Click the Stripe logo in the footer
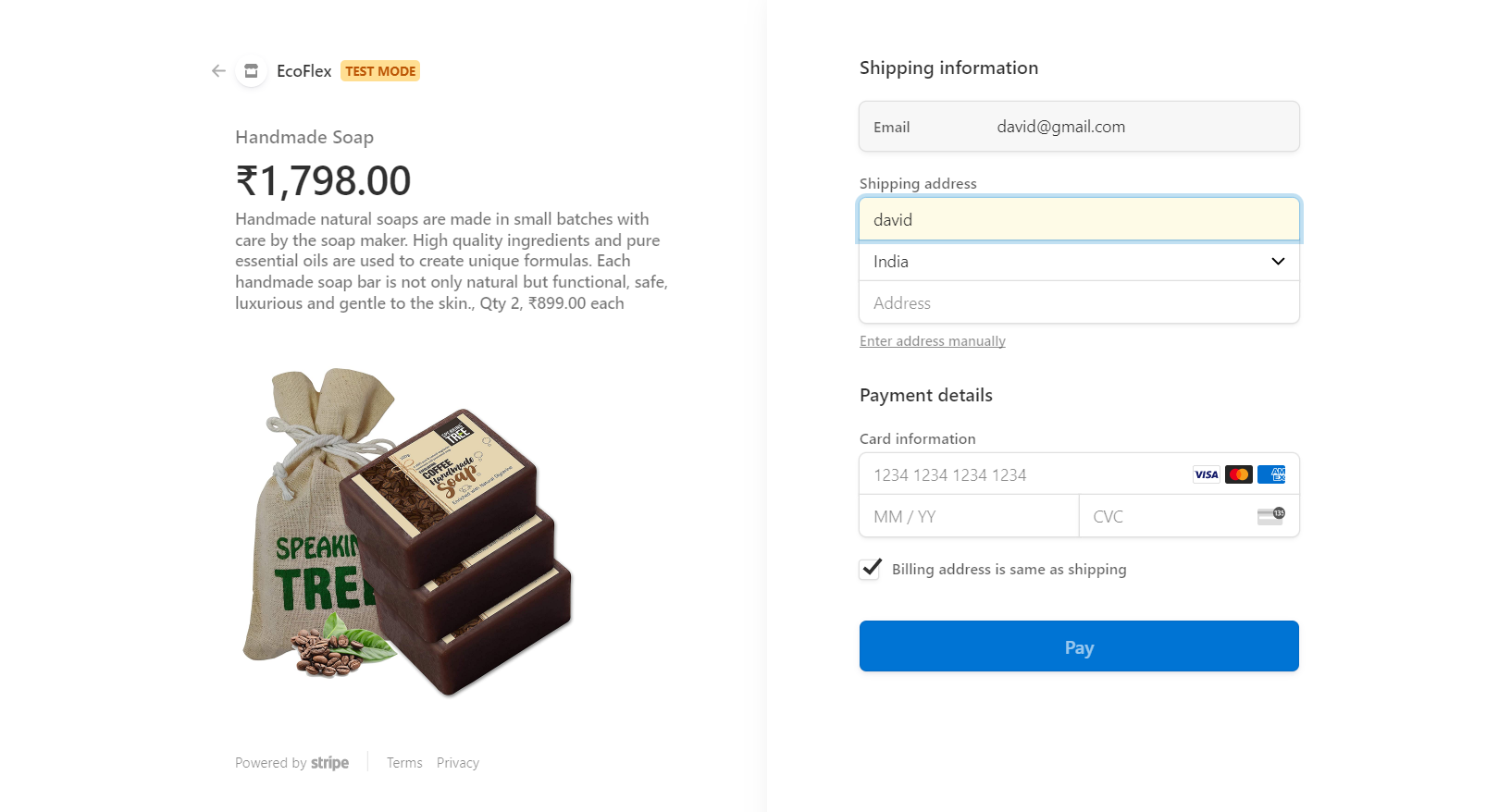Viewport: 1511px width, 812px height. [329, 763]
